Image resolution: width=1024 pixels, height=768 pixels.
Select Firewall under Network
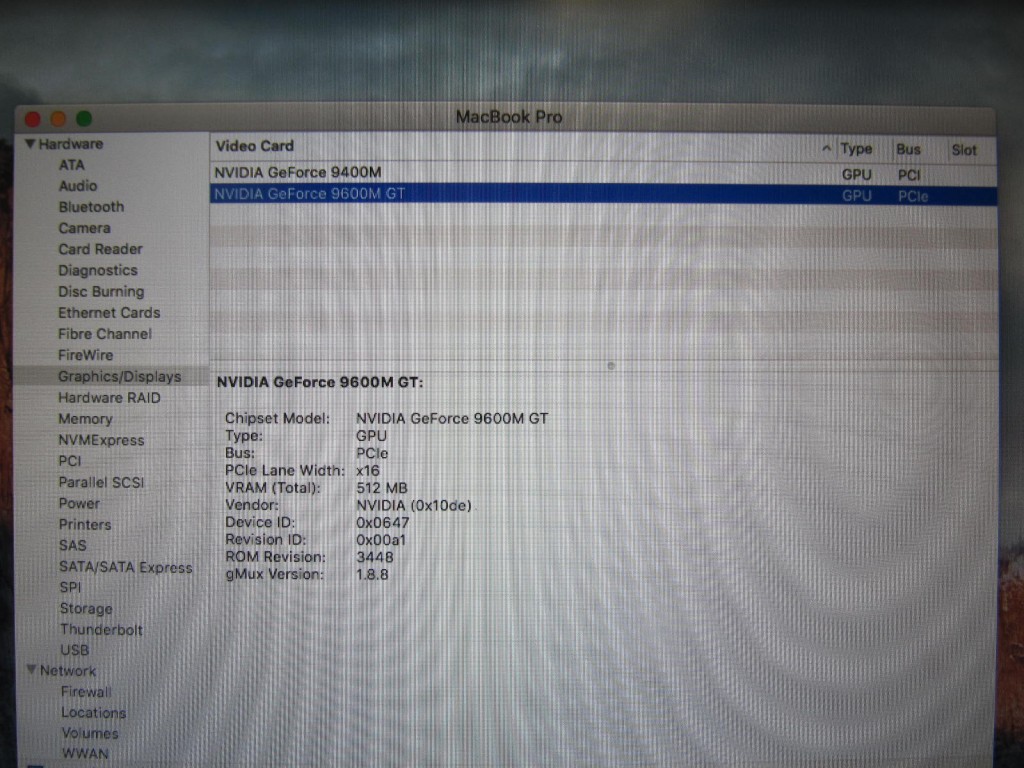click(x=86, y=692)
